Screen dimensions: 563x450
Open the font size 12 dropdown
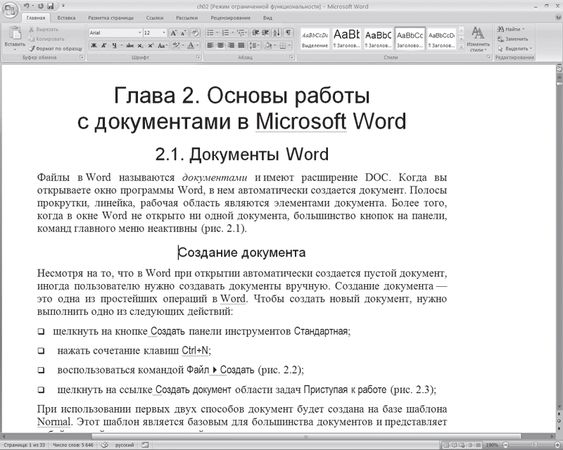pyautogui.click(x=164, y=33)
